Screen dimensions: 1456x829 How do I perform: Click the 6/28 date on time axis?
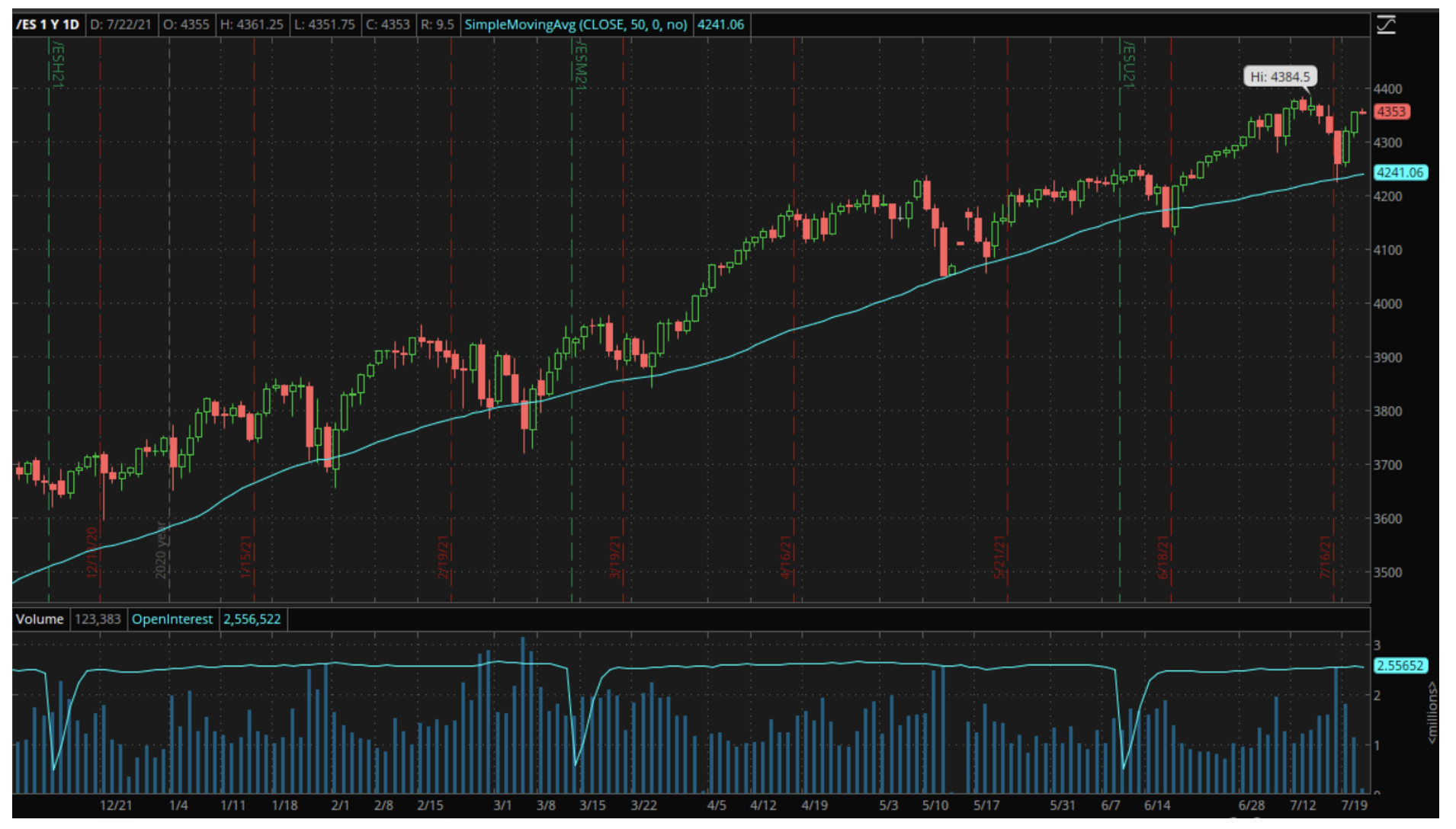pyautogui.click(x=1252, y=805)
